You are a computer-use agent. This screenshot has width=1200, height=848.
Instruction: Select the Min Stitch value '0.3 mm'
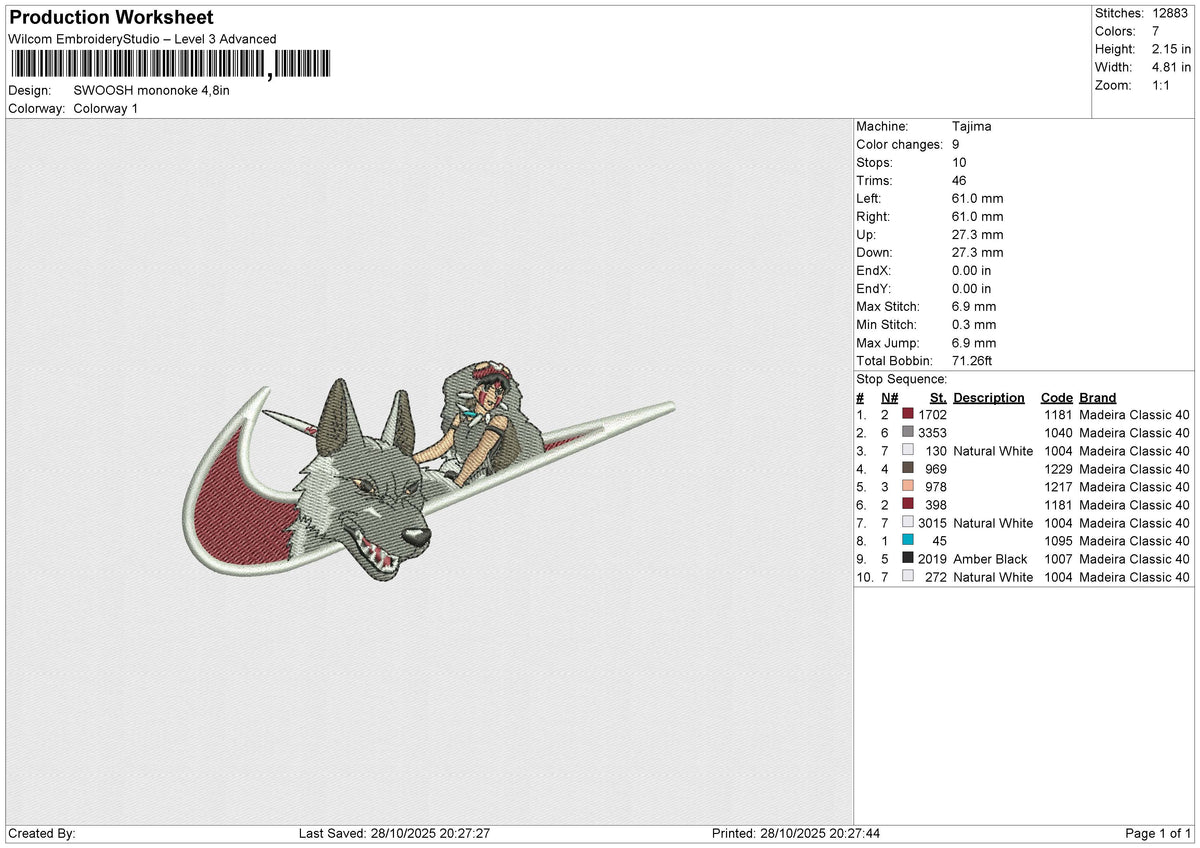(975, 325)
